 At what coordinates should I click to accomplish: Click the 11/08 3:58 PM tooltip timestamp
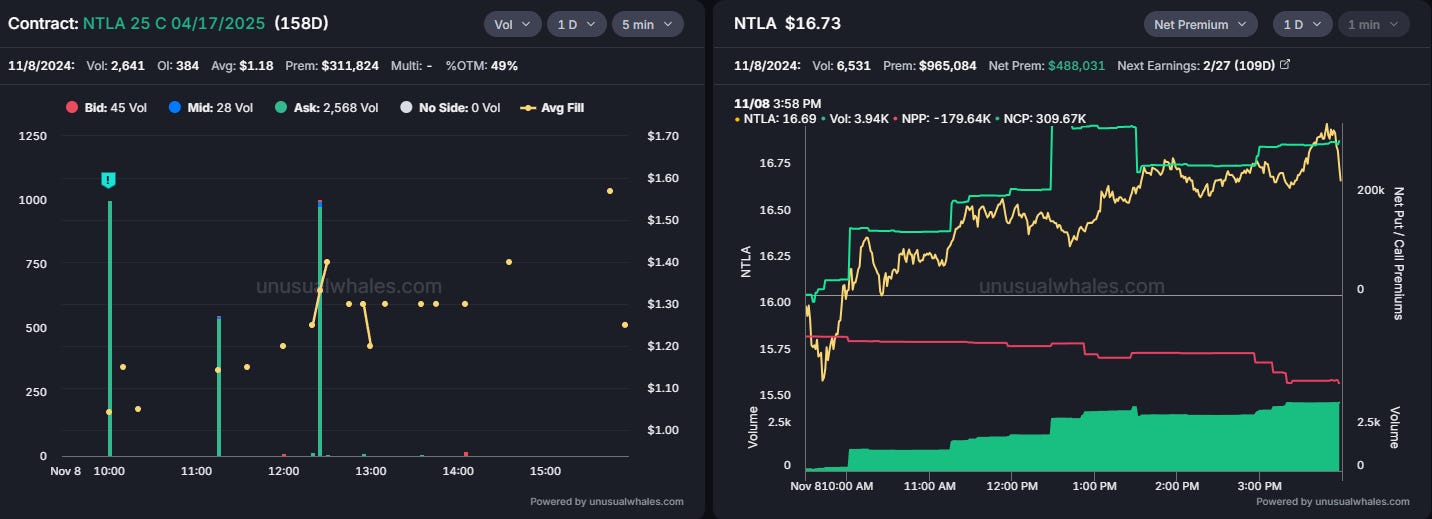tap(778, 103)
